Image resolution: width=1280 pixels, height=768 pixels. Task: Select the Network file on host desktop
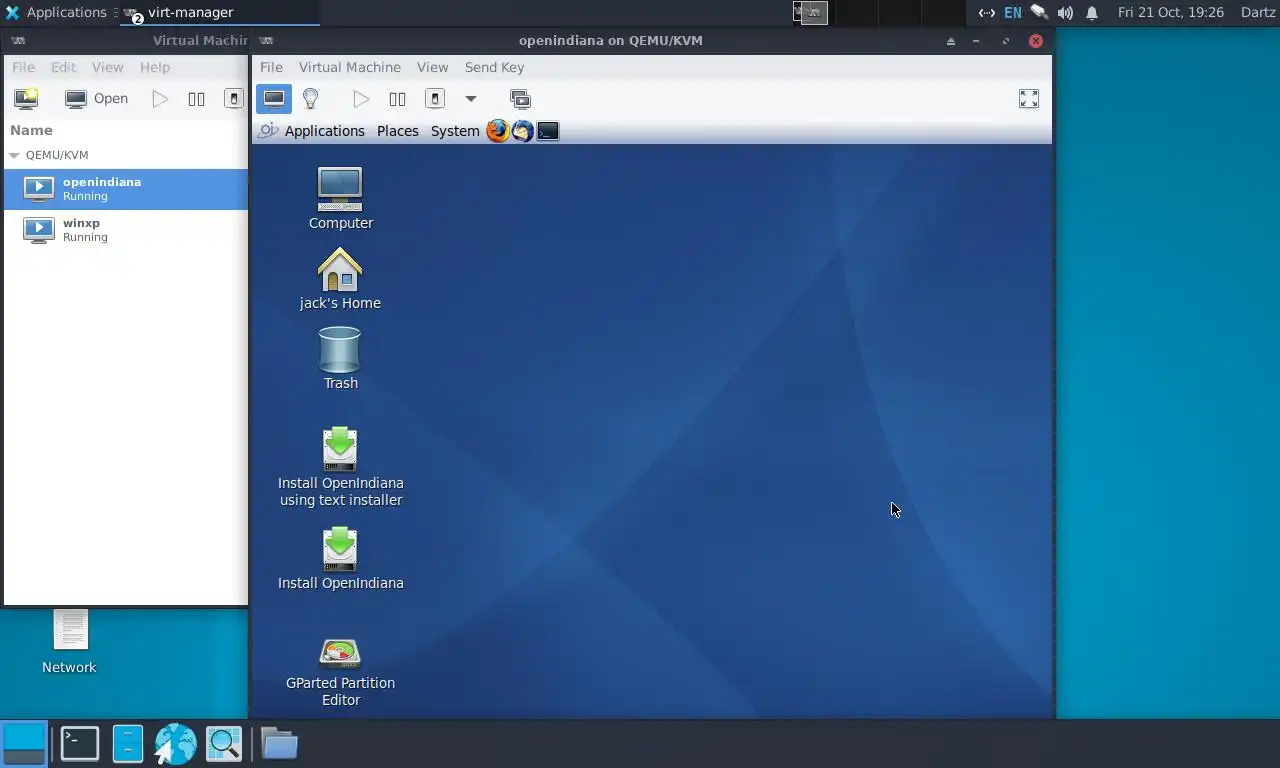coord(69,641)
